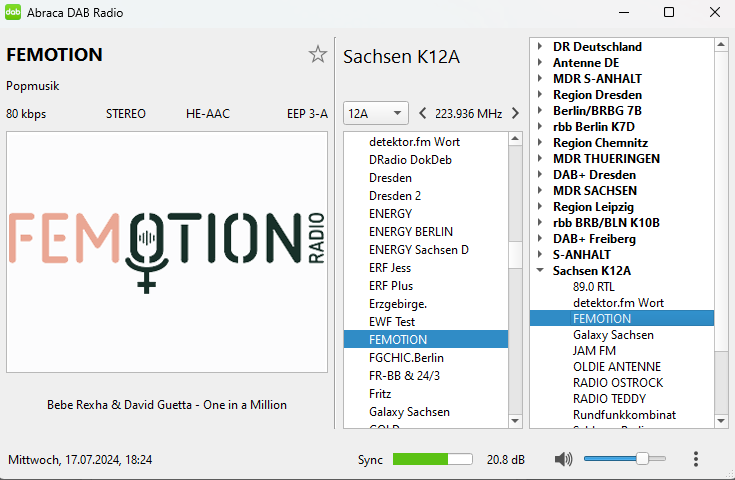Open the 12A channel dropdown
Screen dimensions: 735x480
[x=375, y=113]
